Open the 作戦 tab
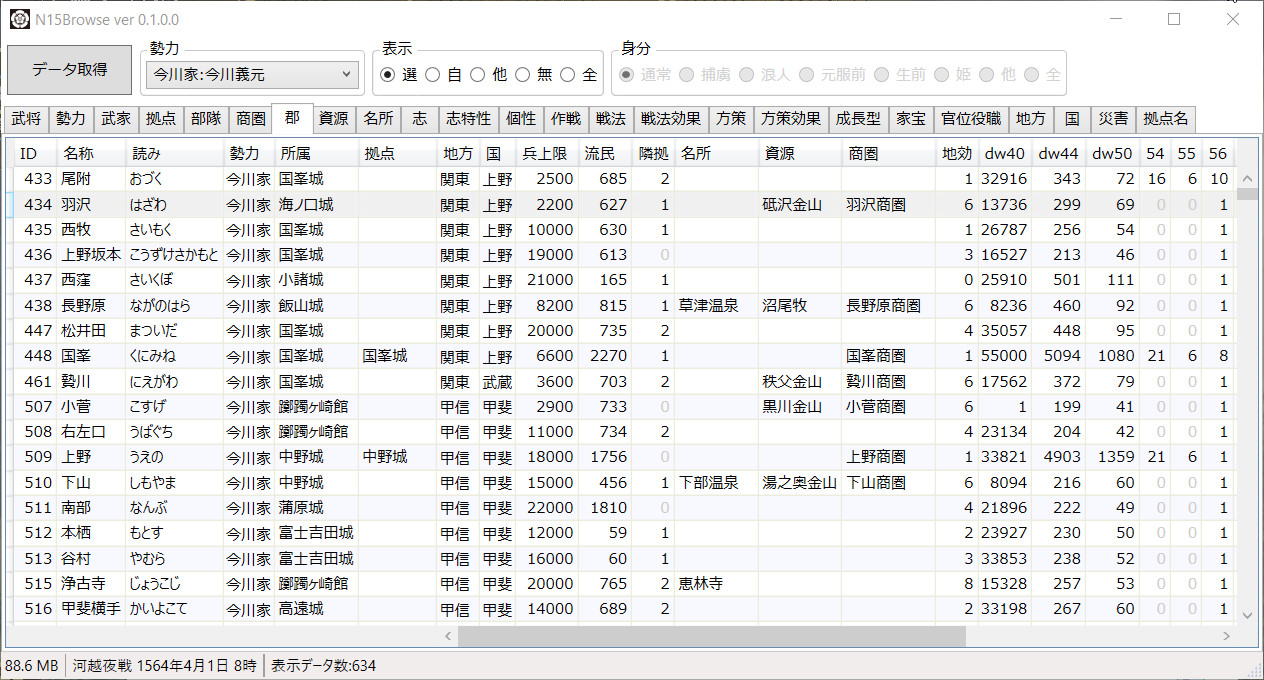This screenshot has width=1264, height=680. (x=566, y=119)
